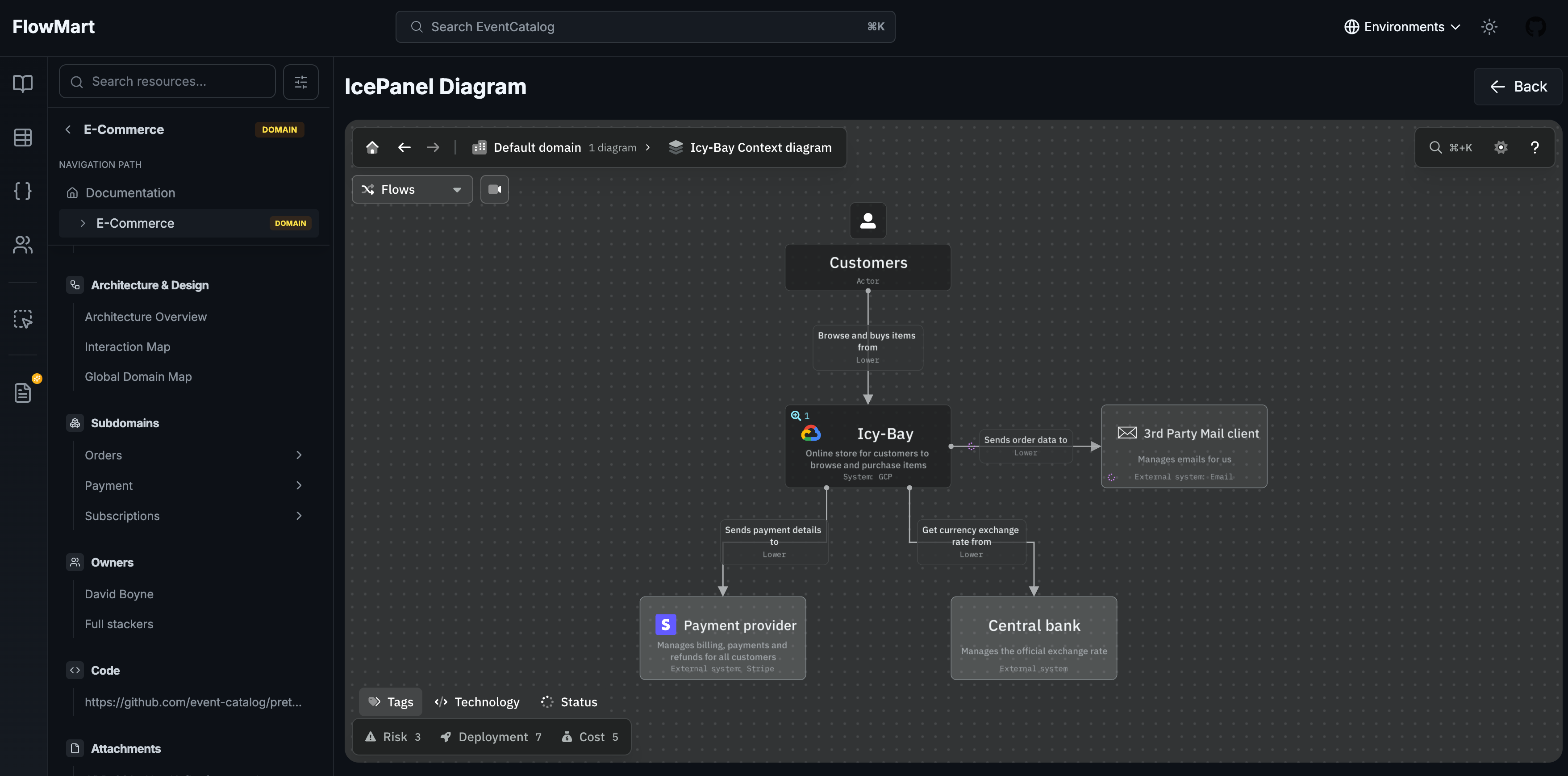The height and width of the screenshot is (776, 1568).
Task: Expand the Orders subdomain
Action: tap(298, 455)
